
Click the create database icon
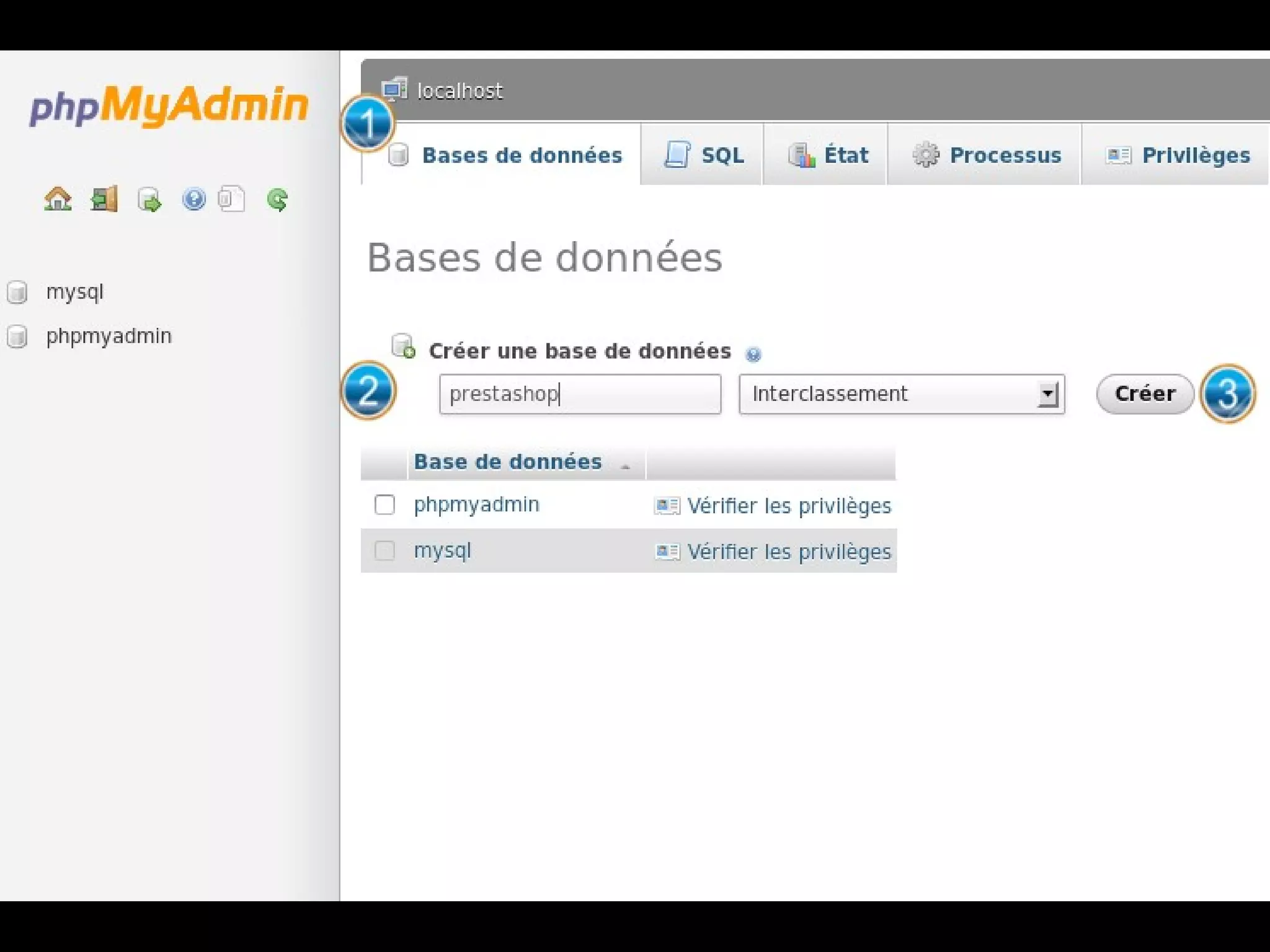(404, 346)
